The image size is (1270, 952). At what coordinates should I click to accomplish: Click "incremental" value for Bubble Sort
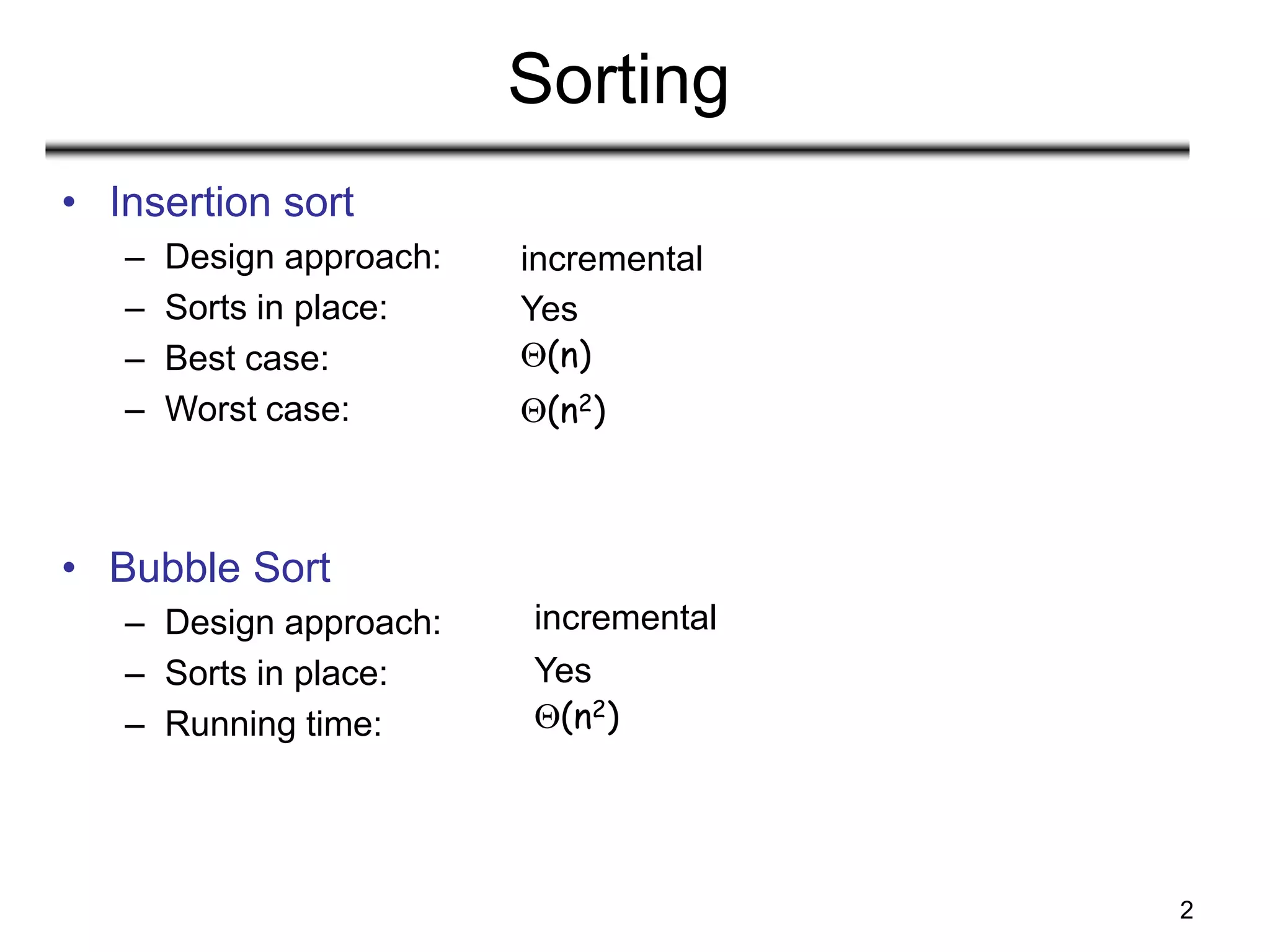[x=625, y=618]
